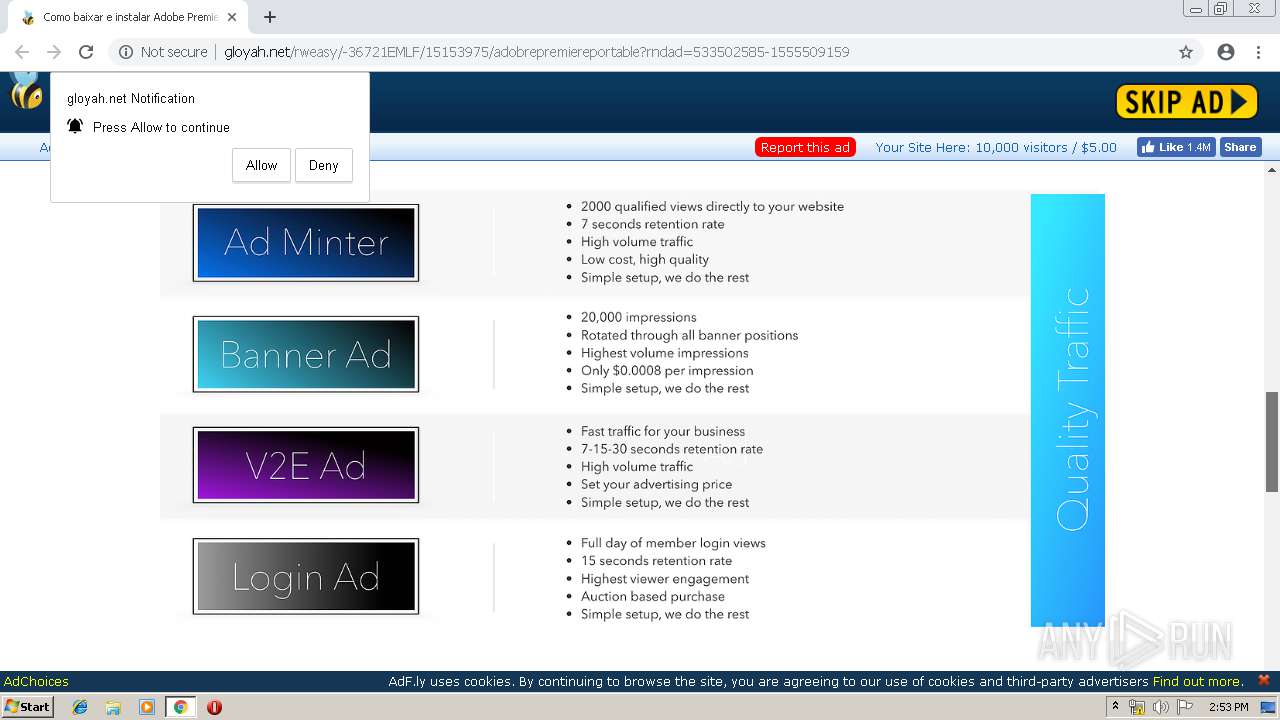The width and height of the screenshot is (1280, 720).
Task: Dismiss the cookie notice with X
Action: [1264, 680]
